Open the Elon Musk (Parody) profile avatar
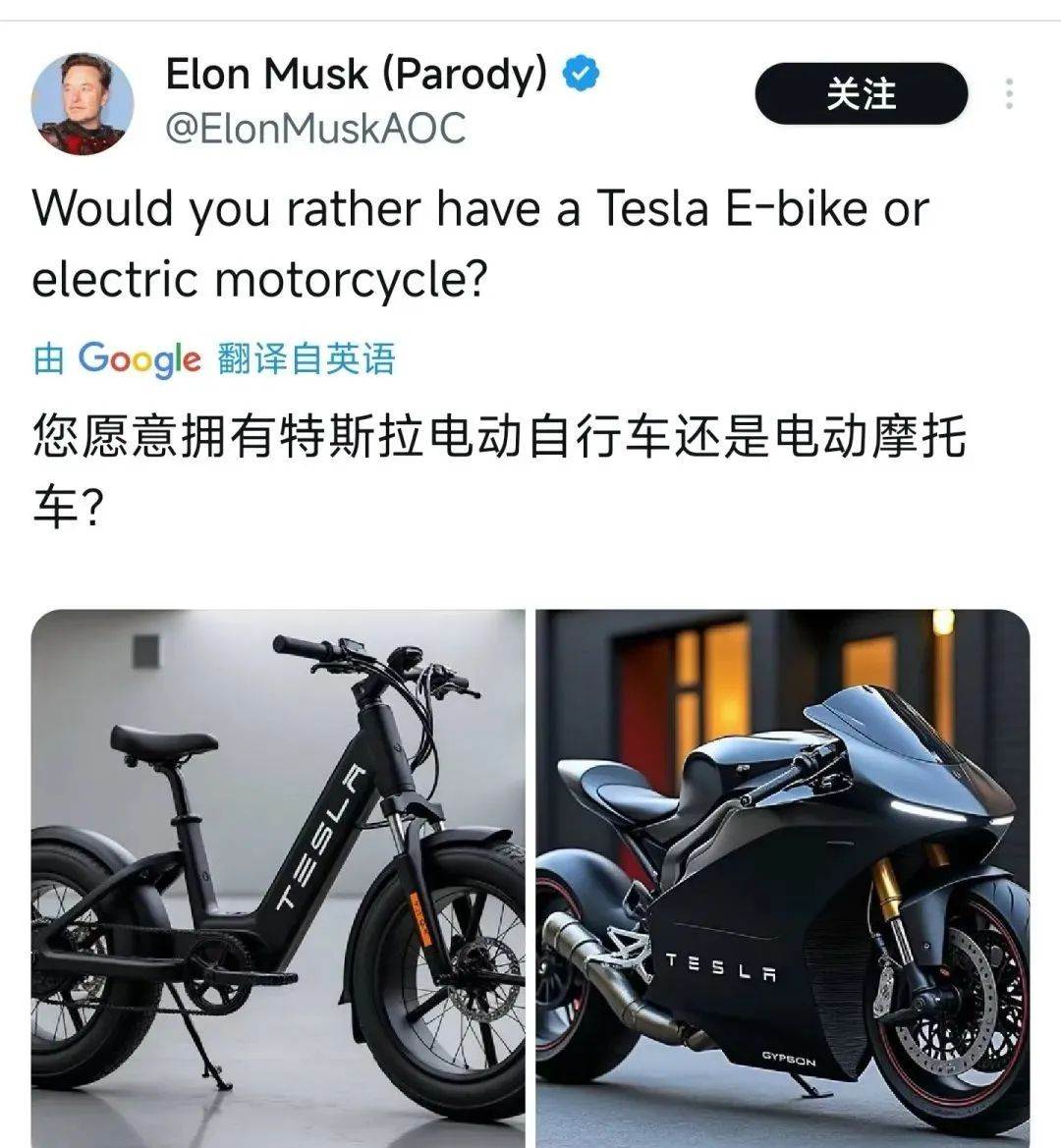This screenshot has width=1061, height=1148. tap(82, 104)
